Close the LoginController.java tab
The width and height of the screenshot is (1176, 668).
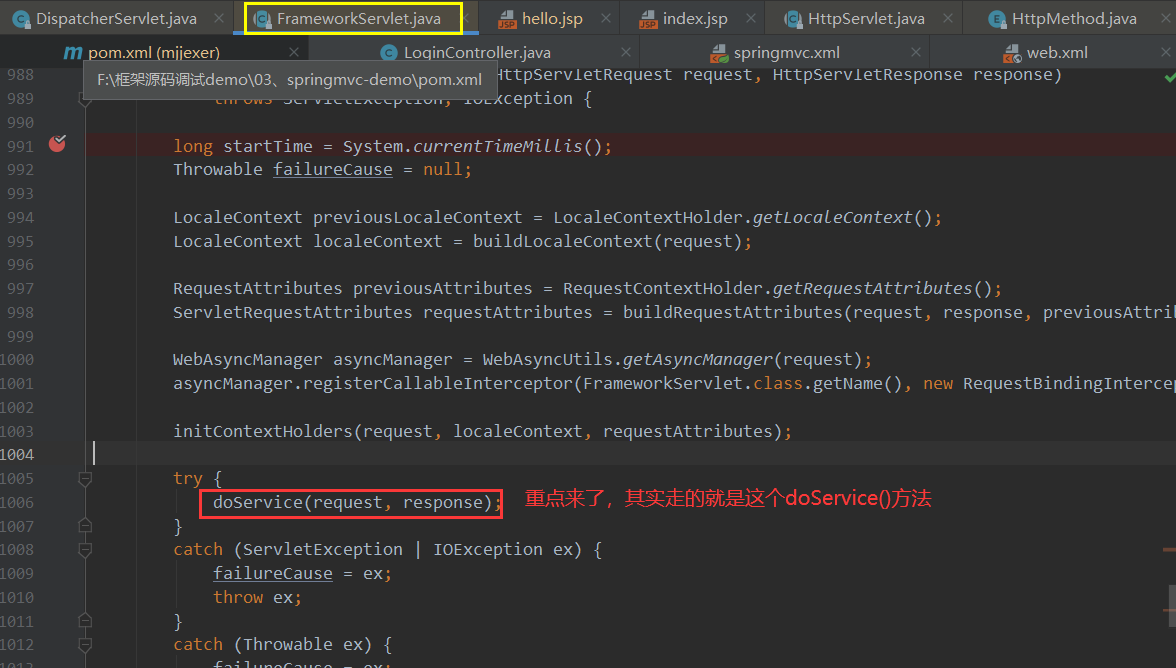pyautogui.click(x=626, y=52)
